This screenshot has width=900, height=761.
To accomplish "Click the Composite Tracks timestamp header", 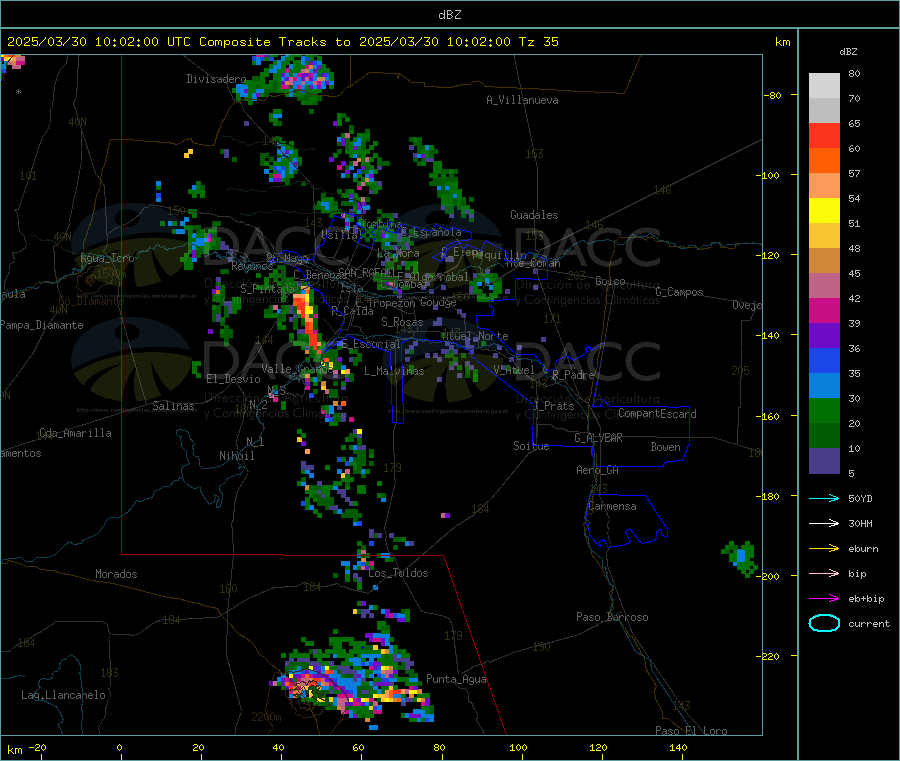I will [282, 42].
